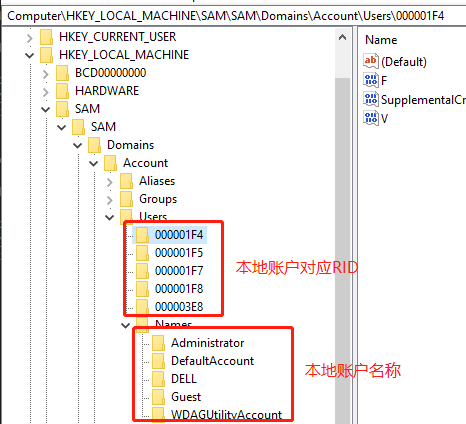The width and height of the screenshot is (466, 424).
Task: Select the WDAGUtilityAccount name key
Action: (x=226, y=415)
